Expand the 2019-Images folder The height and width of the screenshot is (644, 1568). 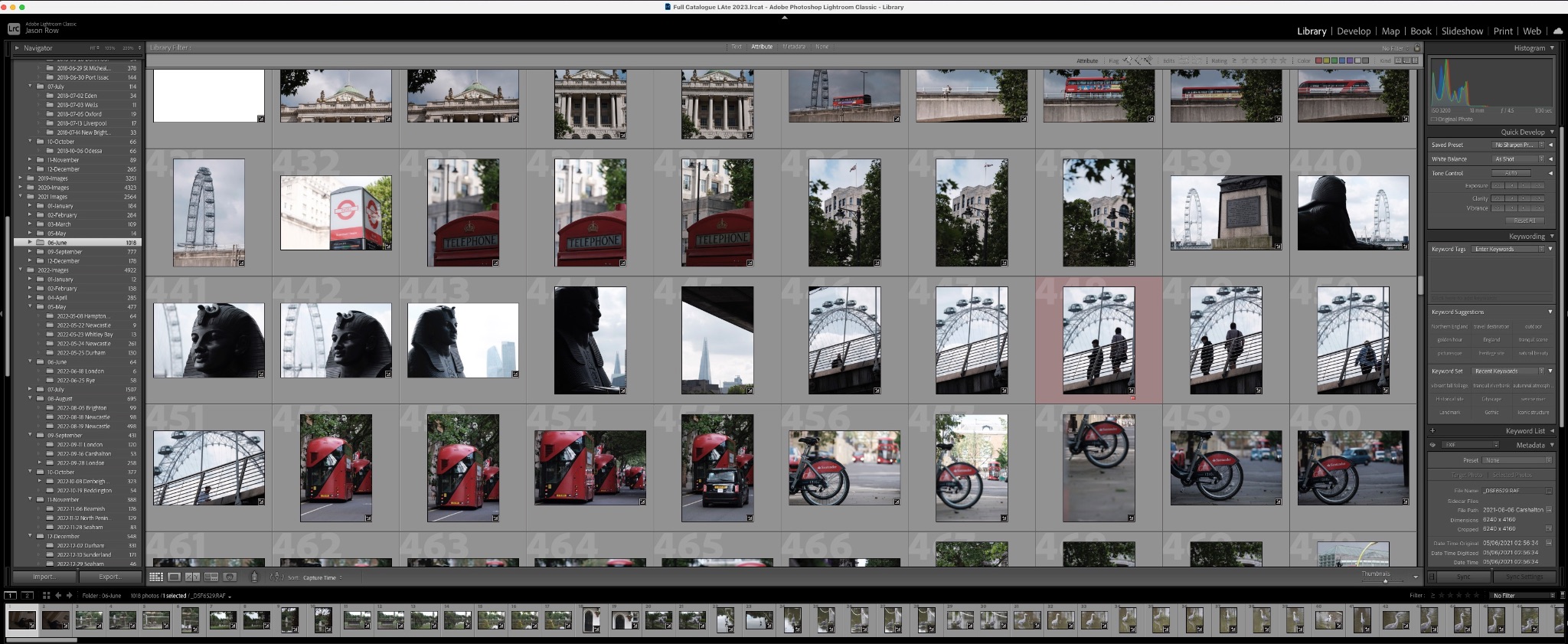pos(21,178)
